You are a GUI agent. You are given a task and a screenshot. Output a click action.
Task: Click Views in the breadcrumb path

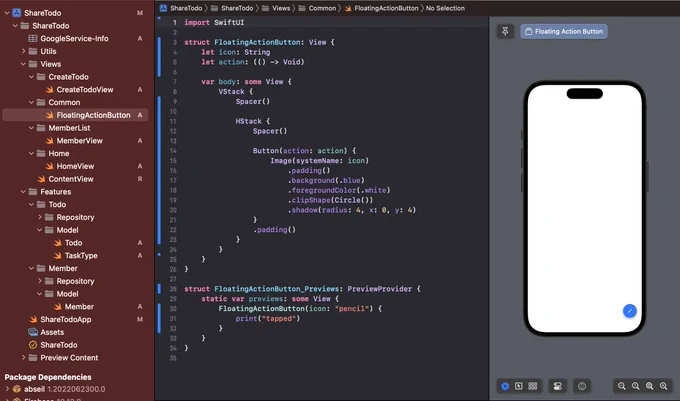[x=281, y=8]
